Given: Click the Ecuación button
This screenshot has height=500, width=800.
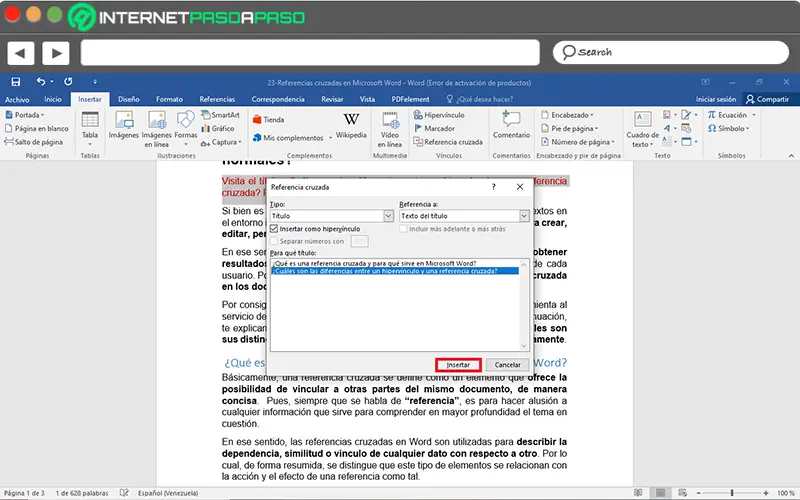Looking at the screenshot, I should pyautogui.click(x=727, y=115).
